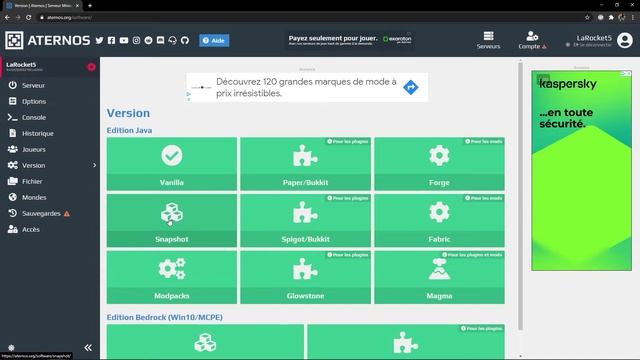Open the Aternos Instagram icon
Screen dimensions: 640x360
[x=136, y=40]
